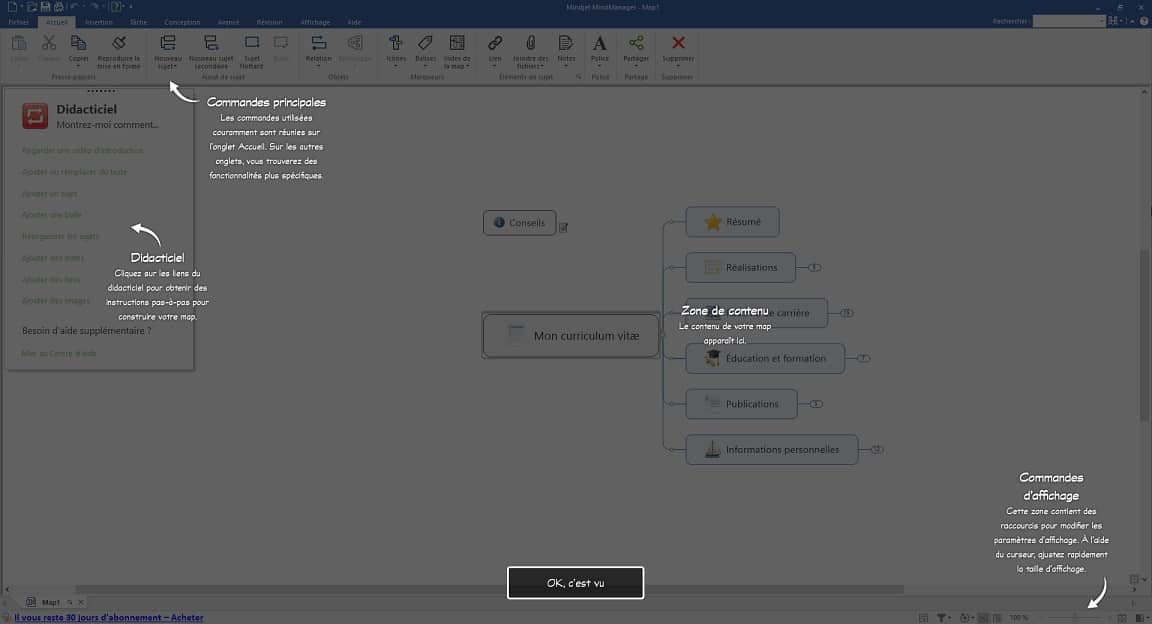The width and height of the screenshot is (1152, 624).
Task: Switch to the Insertion ribbon tab
Action: click(99, 22)
